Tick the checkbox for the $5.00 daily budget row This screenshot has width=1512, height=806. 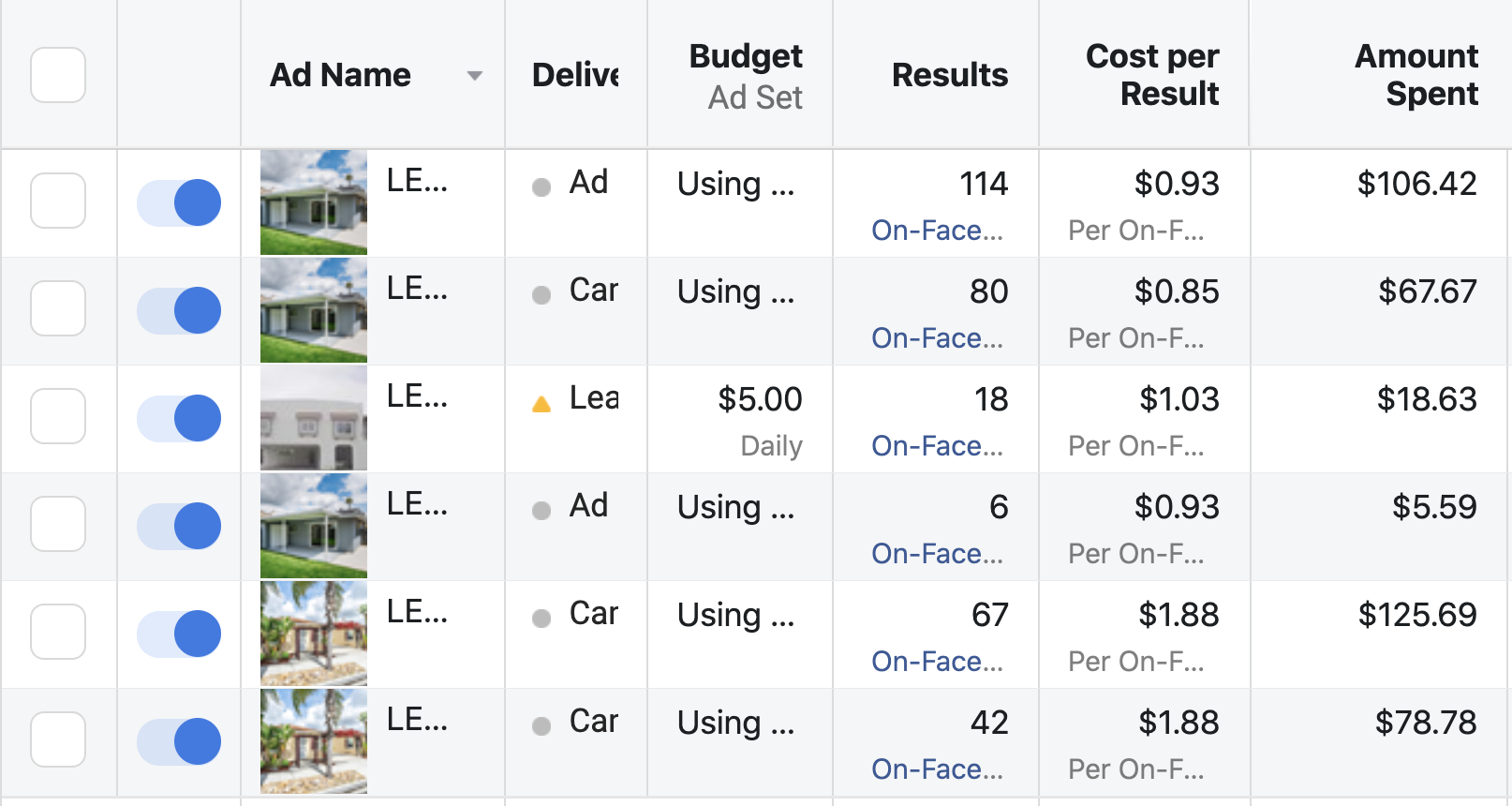(x=58, y=416)
